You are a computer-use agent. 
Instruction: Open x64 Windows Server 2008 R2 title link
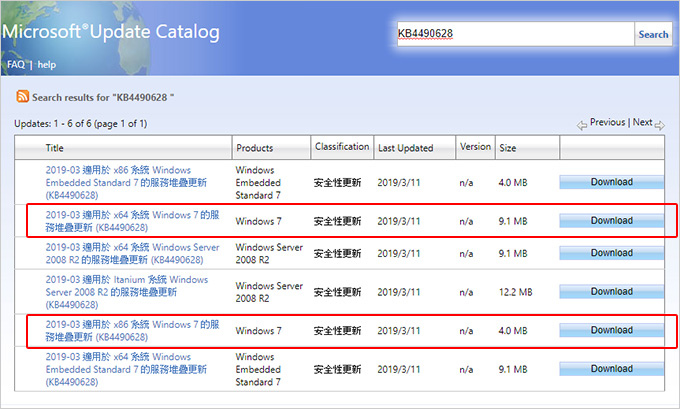pos(132,253)
